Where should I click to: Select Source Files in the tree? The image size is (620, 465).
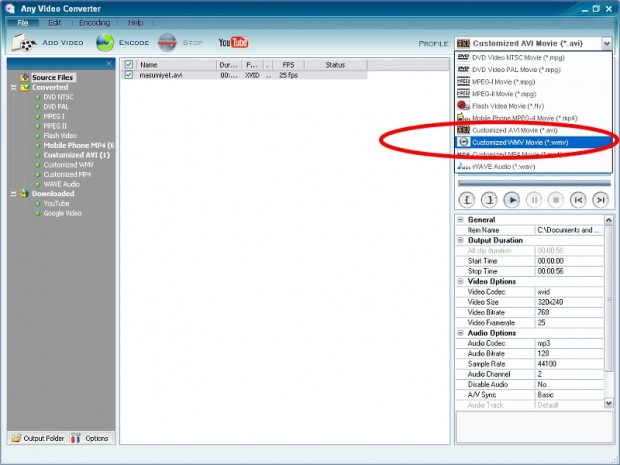click(53, 78)
